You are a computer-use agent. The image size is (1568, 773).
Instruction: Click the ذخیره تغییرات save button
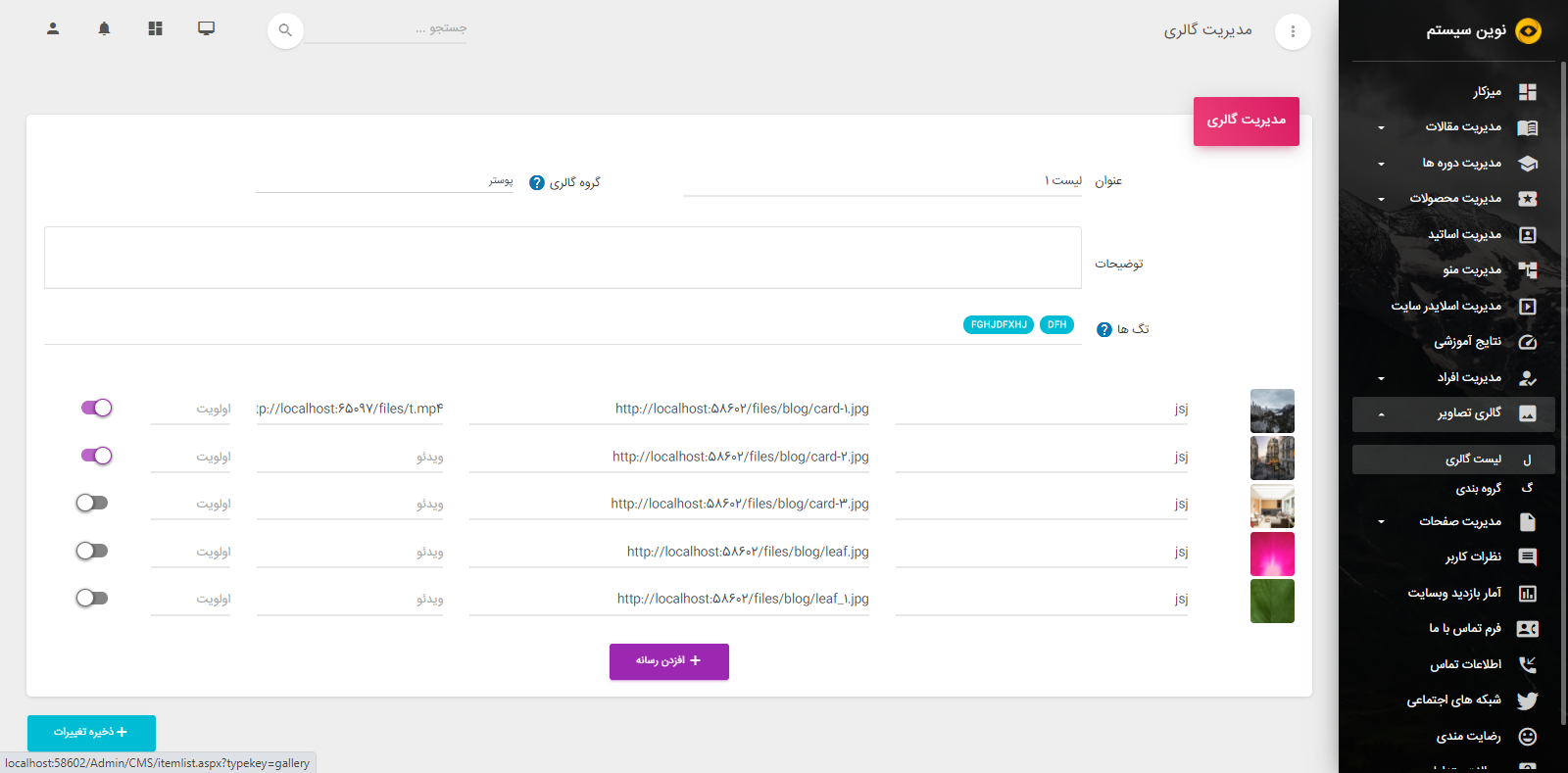(91, 733)
